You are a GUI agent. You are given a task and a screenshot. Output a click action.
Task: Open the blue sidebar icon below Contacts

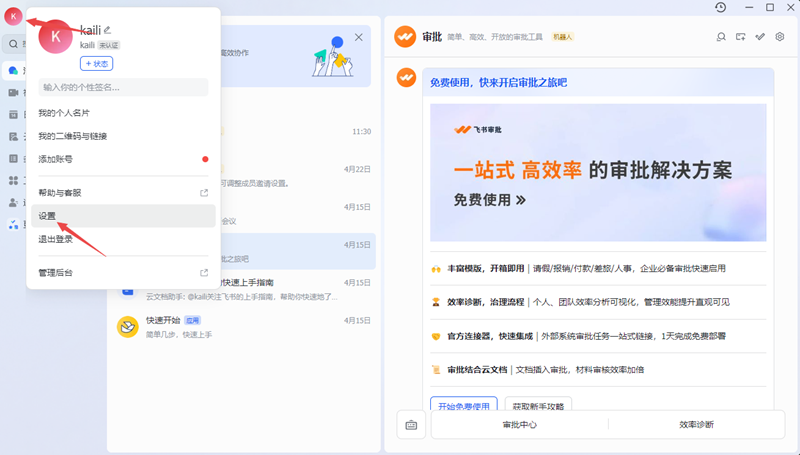[x=13, y=224]
